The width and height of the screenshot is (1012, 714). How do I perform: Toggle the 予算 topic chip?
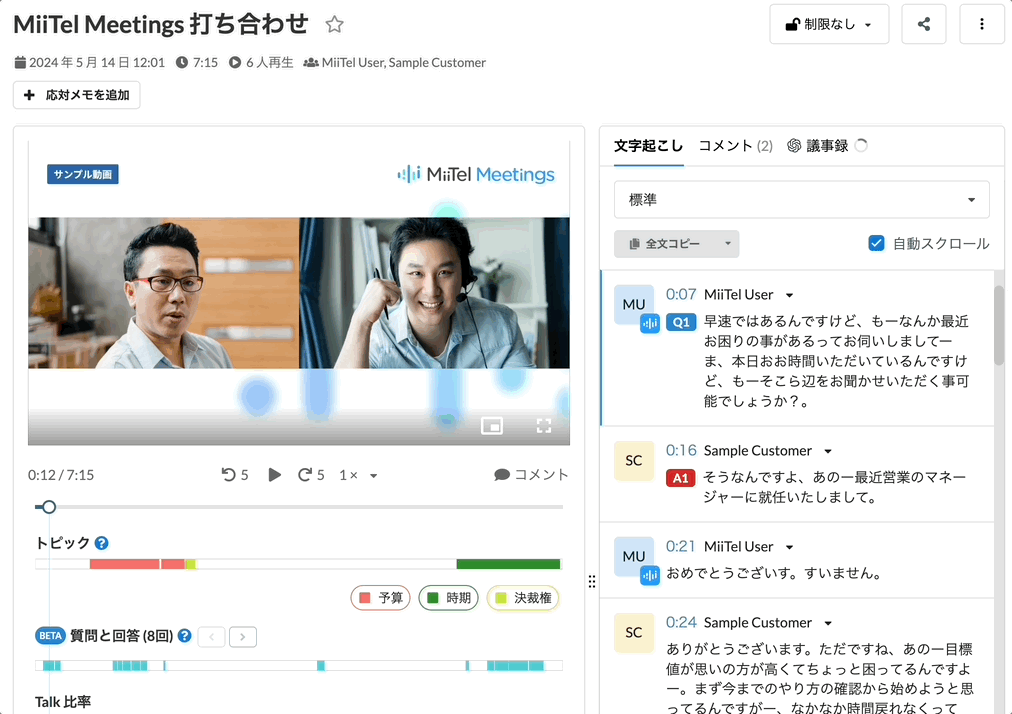click(381, 598)
